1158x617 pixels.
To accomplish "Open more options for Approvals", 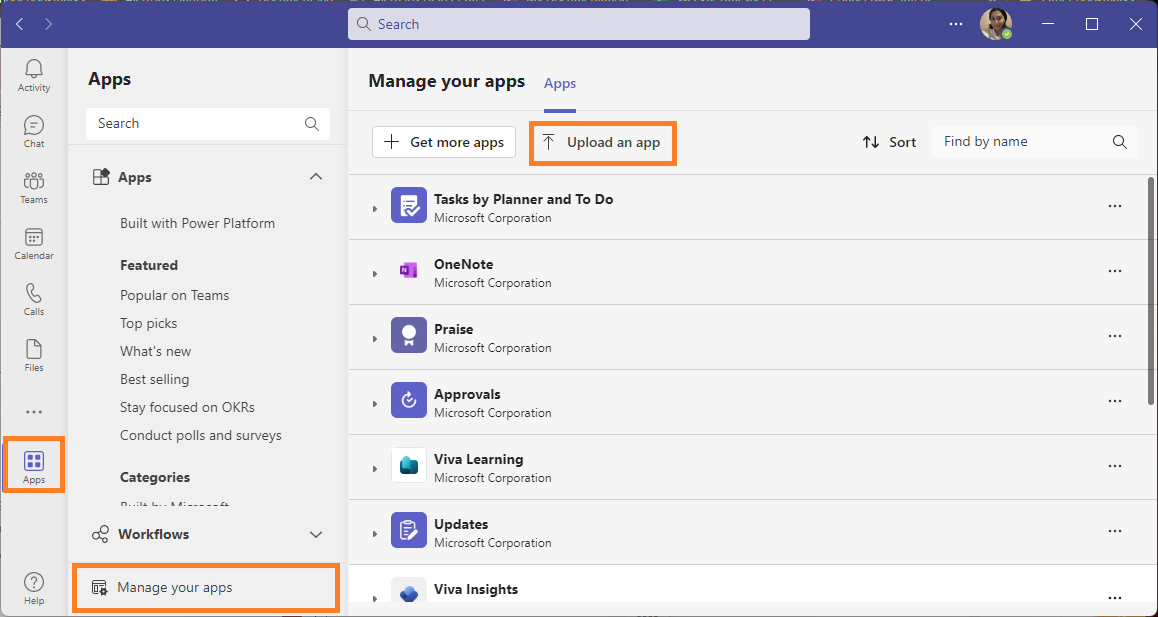I will tap(1115, 401).
